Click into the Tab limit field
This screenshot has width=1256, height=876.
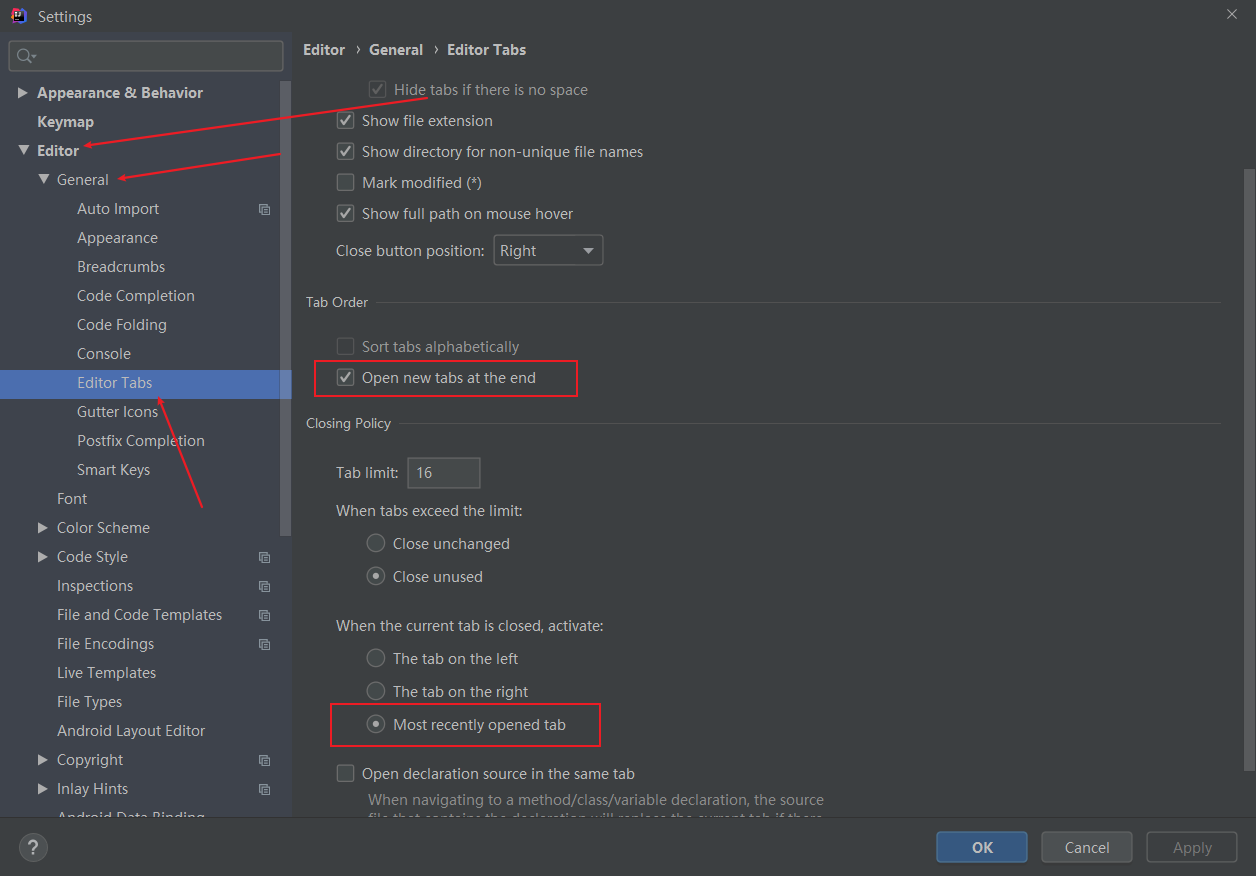(x=444, y=473)
